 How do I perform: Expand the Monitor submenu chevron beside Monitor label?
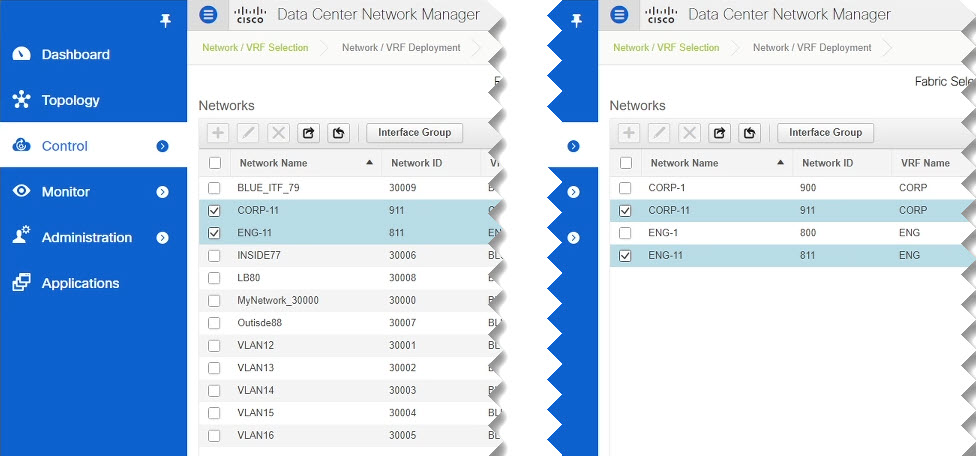162,192
